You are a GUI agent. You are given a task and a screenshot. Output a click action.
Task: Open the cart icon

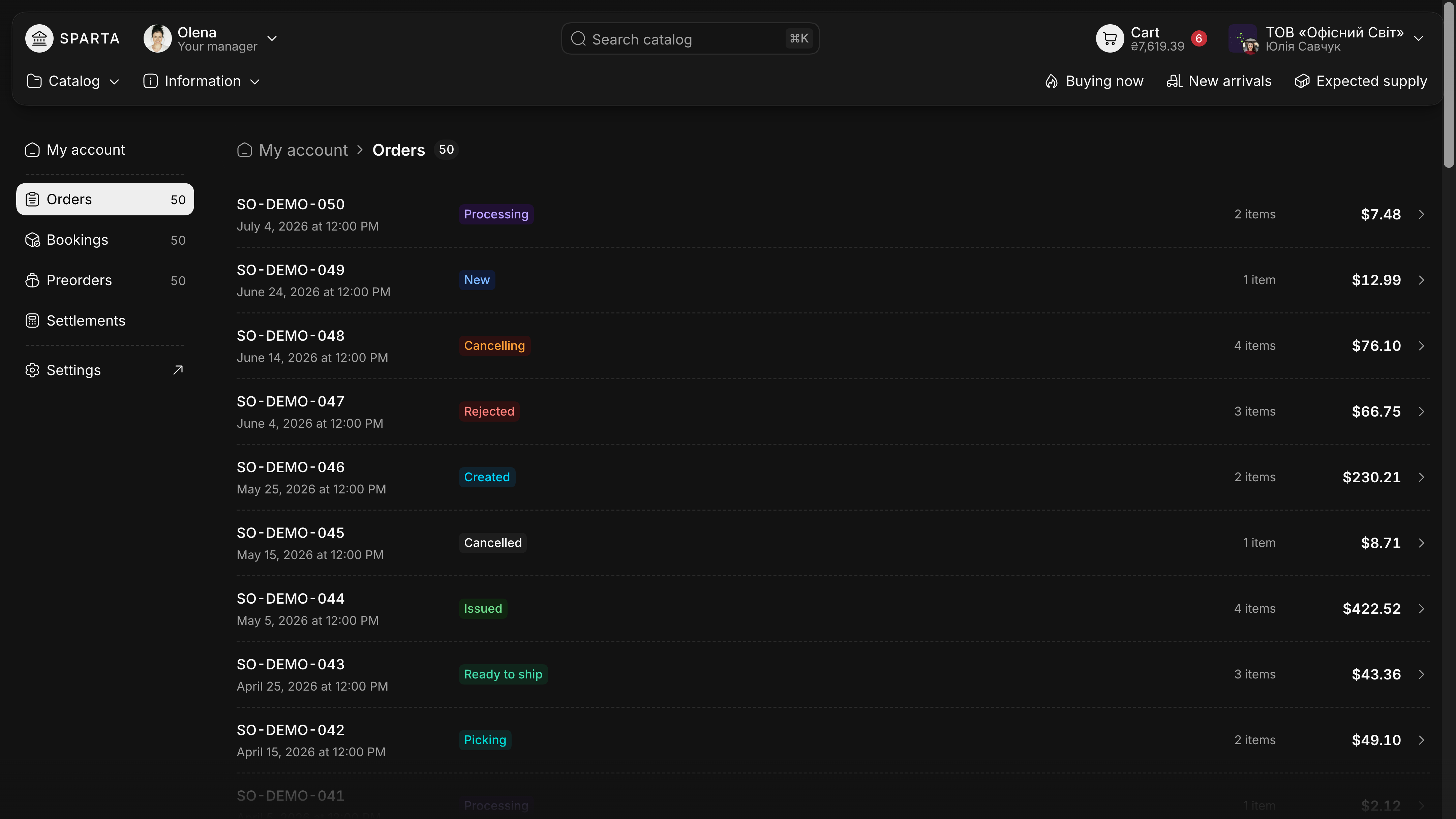(x=1110, y=38)
